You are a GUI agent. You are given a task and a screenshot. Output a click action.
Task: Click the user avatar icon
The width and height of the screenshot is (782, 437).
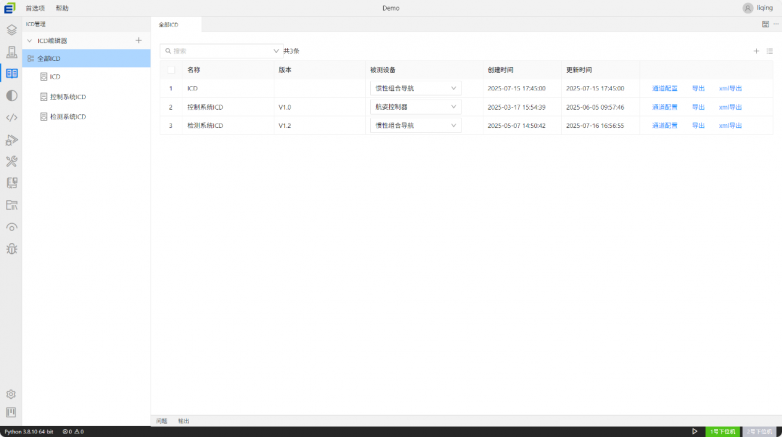(x=748, y=8)
